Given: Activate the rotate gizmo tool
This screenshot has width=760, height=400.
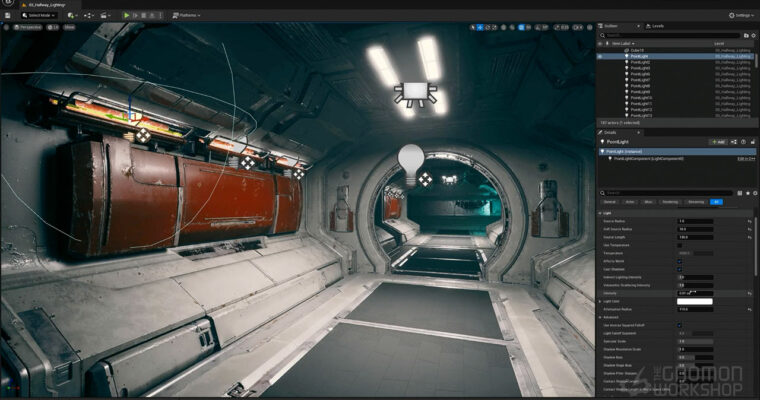Looking at the screenshot, I should (x=487, y=28).
